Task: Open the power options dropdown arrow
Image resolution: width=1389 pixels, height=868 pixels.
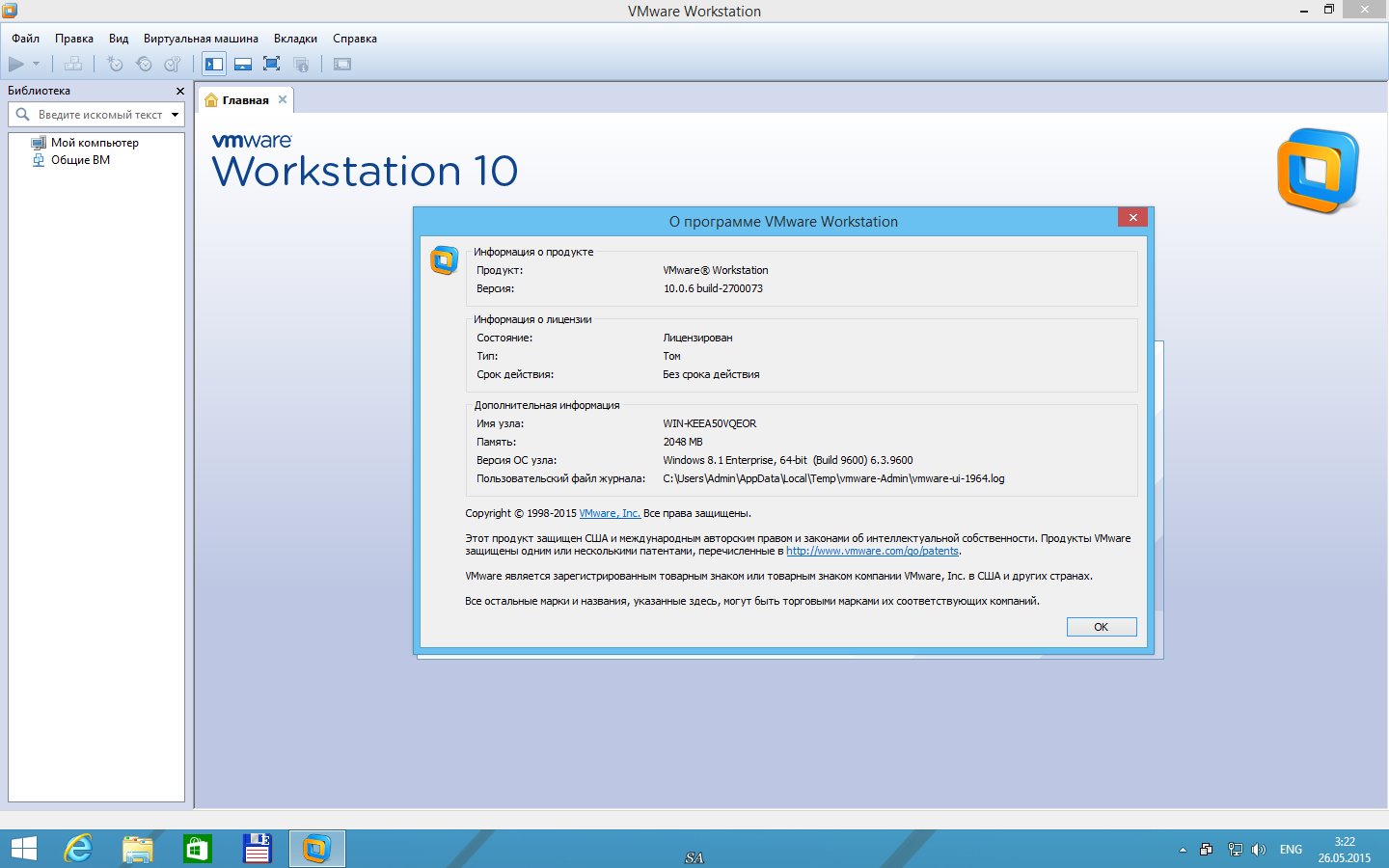Action: (x=37, y=64)
